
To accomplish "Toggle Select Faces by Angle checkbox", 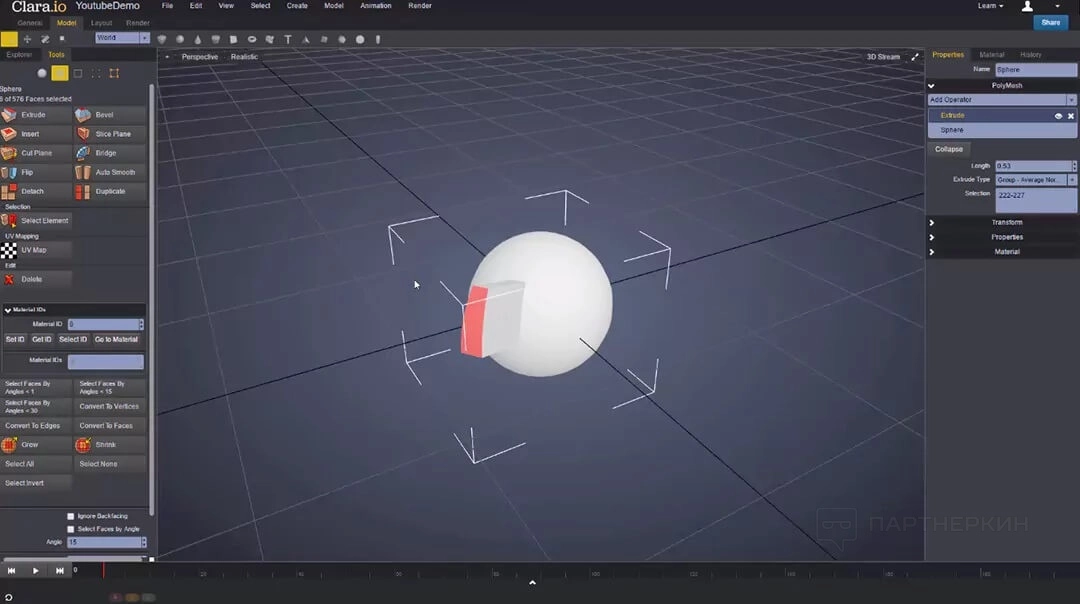I will [x=70, y=529].
